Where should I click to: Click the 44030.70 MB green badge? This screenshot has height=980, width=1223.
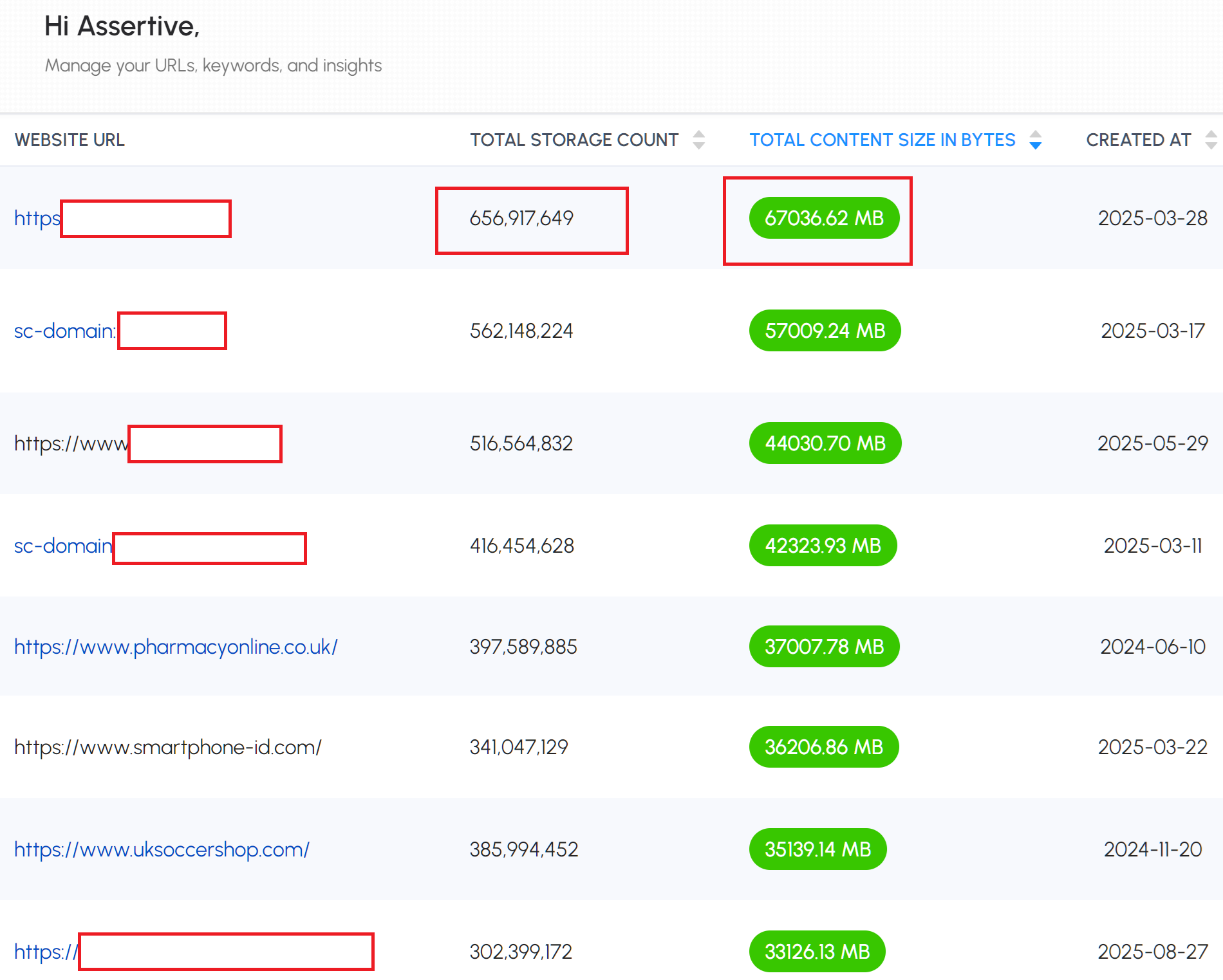click(825, 443)
